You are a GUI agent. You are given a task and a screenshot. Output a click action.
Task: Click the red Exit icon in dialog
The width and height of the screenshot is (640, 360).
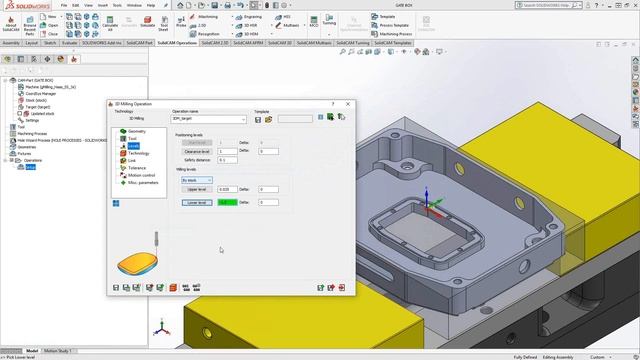[x=342, y=288]
